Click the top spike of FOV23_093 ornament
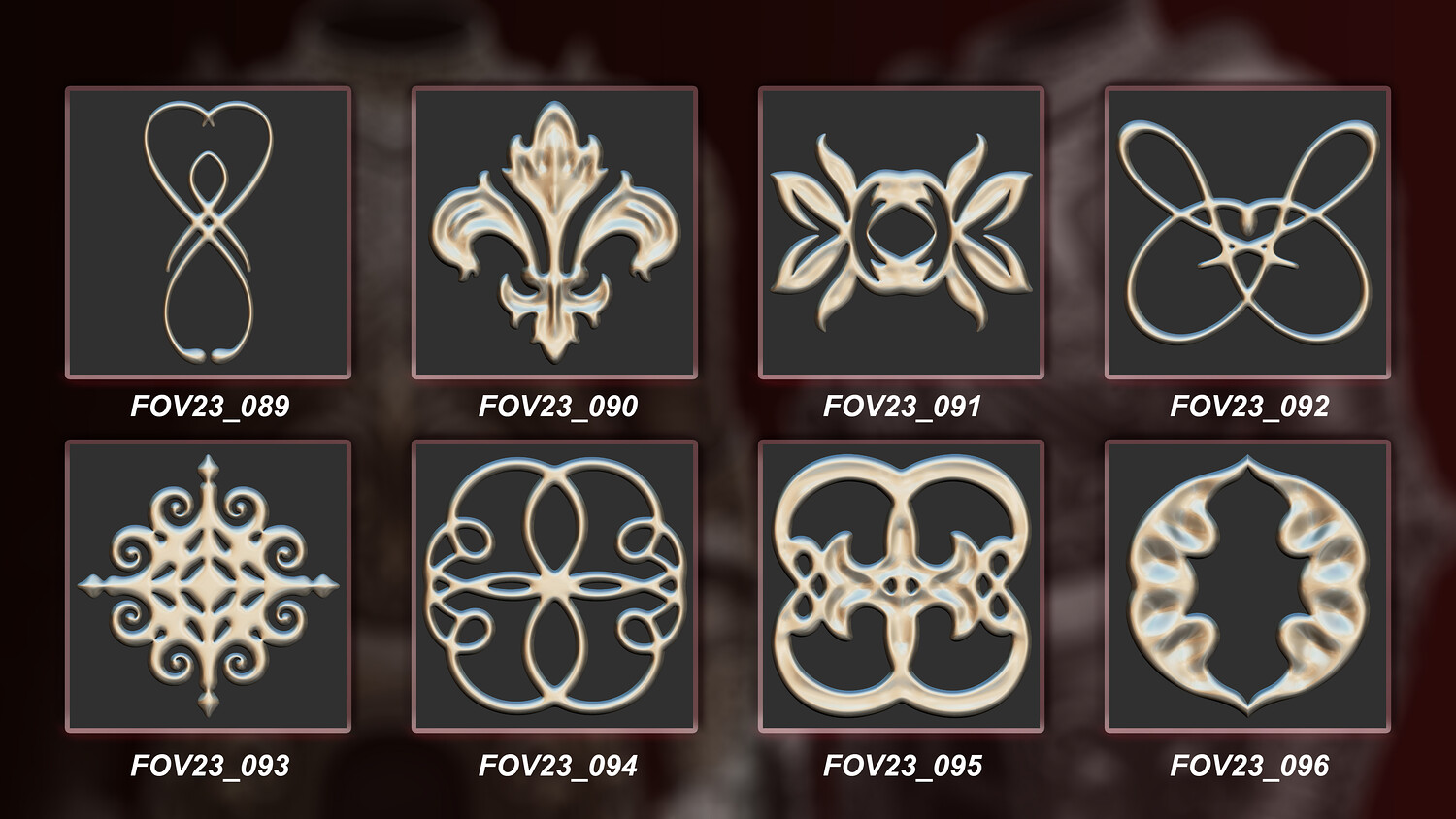This screenshot has width=1456, height=819. pos(208,473)
